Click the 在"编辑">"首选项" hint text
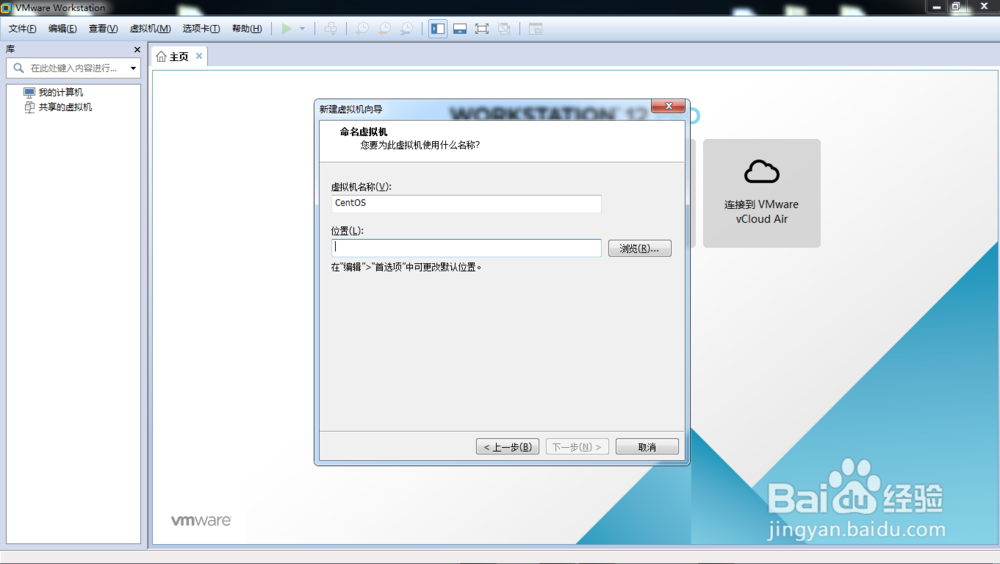The height and width of the screenshot is (564, 1000). [406, 267]
